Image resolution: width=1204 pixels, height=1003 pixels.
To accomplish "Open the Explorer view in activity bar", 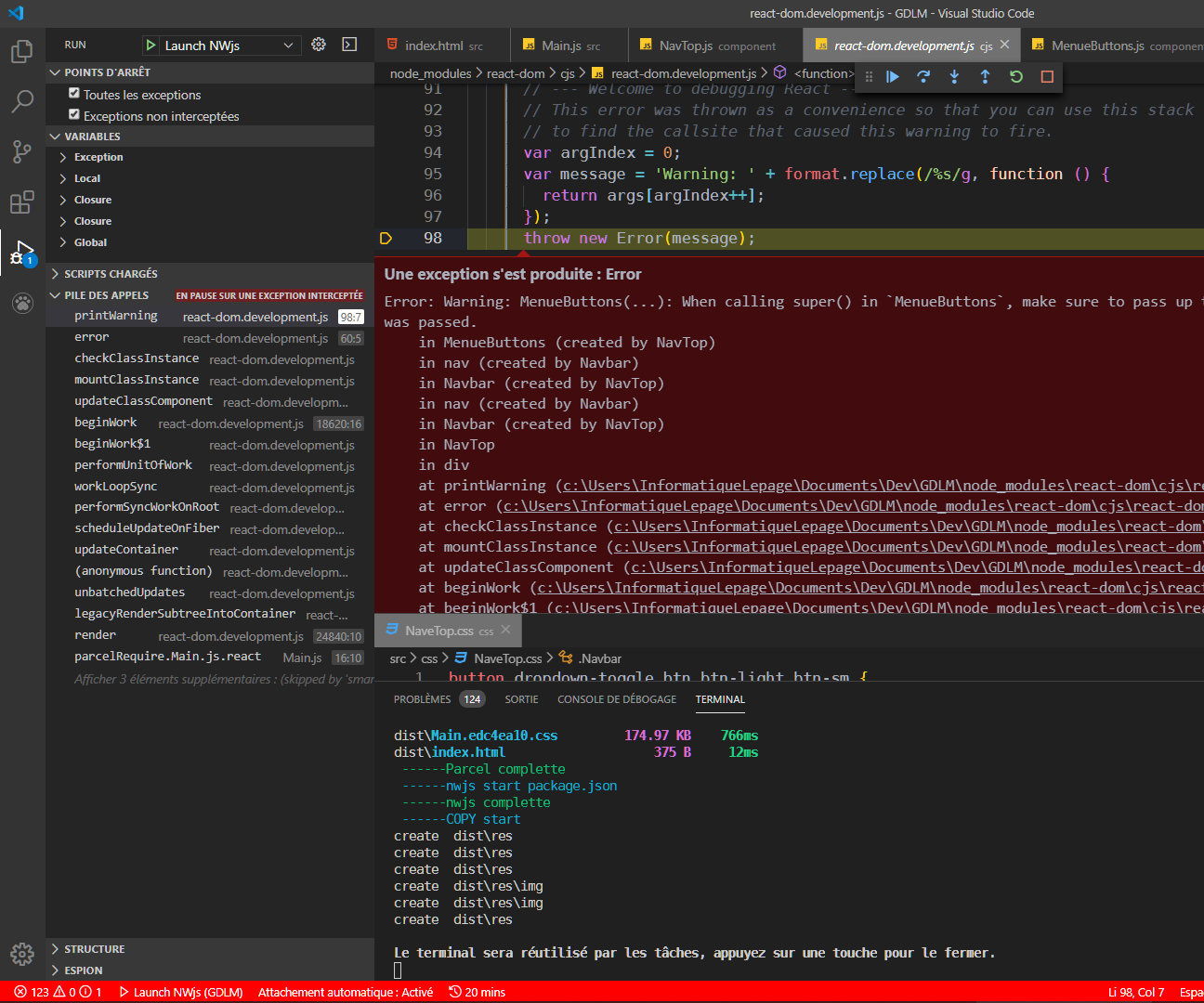I will [22, 51].
